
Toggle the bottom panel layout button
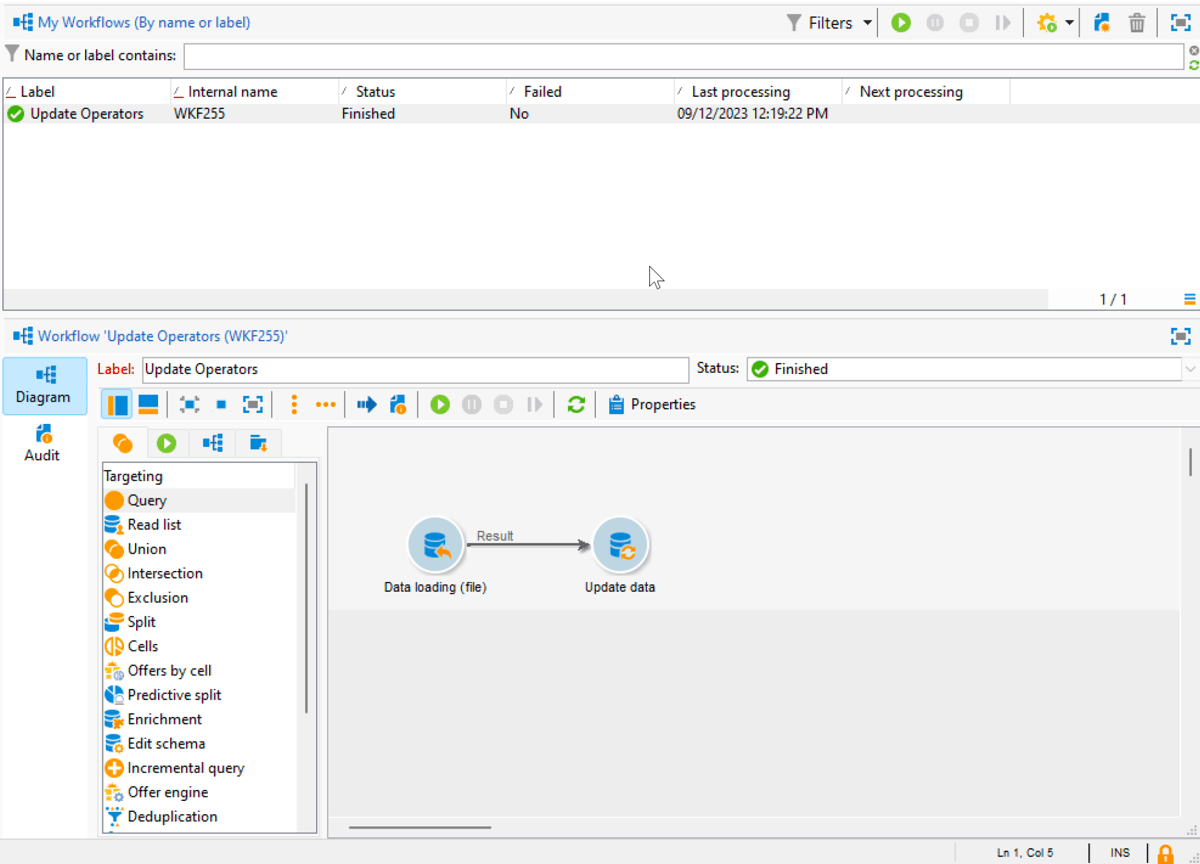point(148,404)
